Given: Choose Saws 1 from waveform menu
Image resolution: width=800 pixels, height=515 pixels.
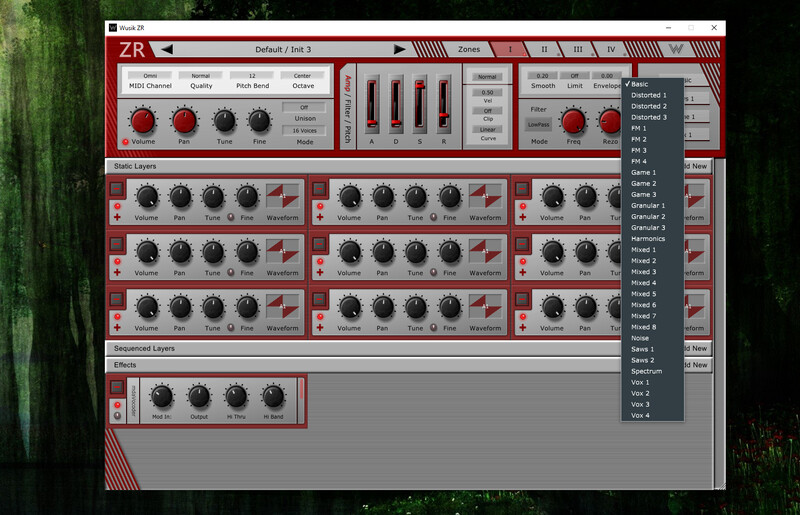Looking at the screenshot, I should click(653, 350).
